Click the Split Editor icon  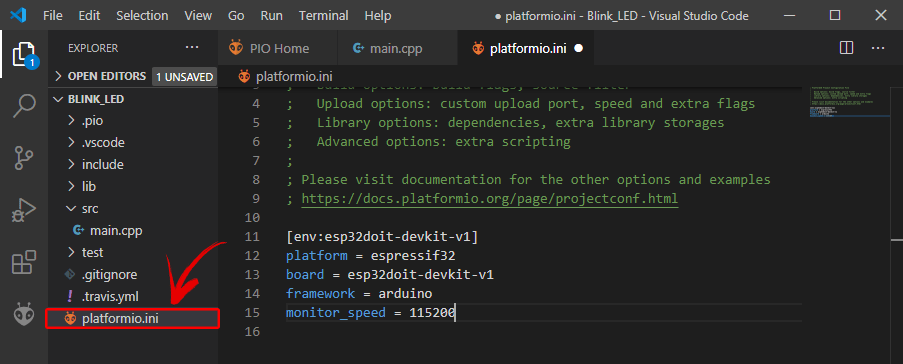pos(846,48)
